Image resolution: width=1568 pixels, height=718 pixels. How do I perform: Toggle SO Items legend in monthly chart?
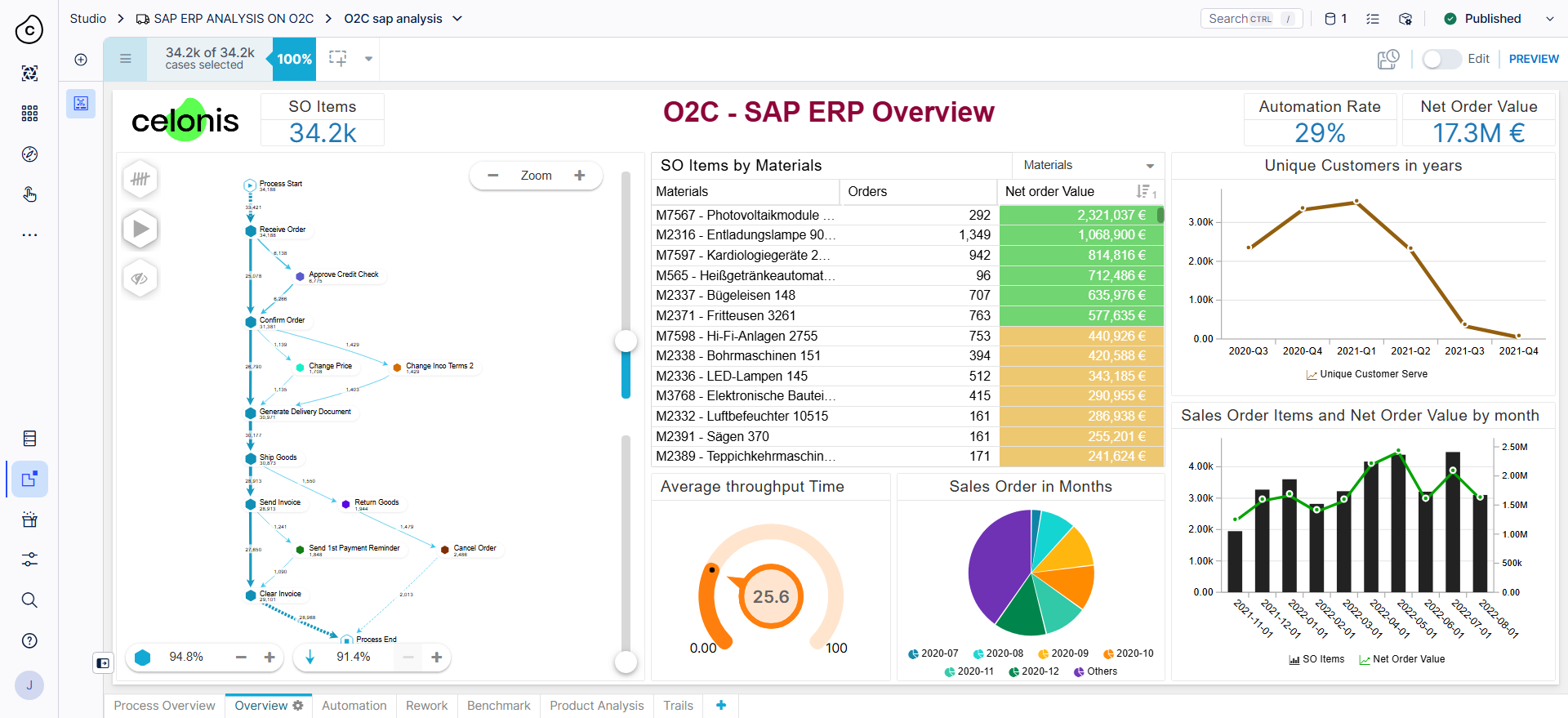(1316, 659)
